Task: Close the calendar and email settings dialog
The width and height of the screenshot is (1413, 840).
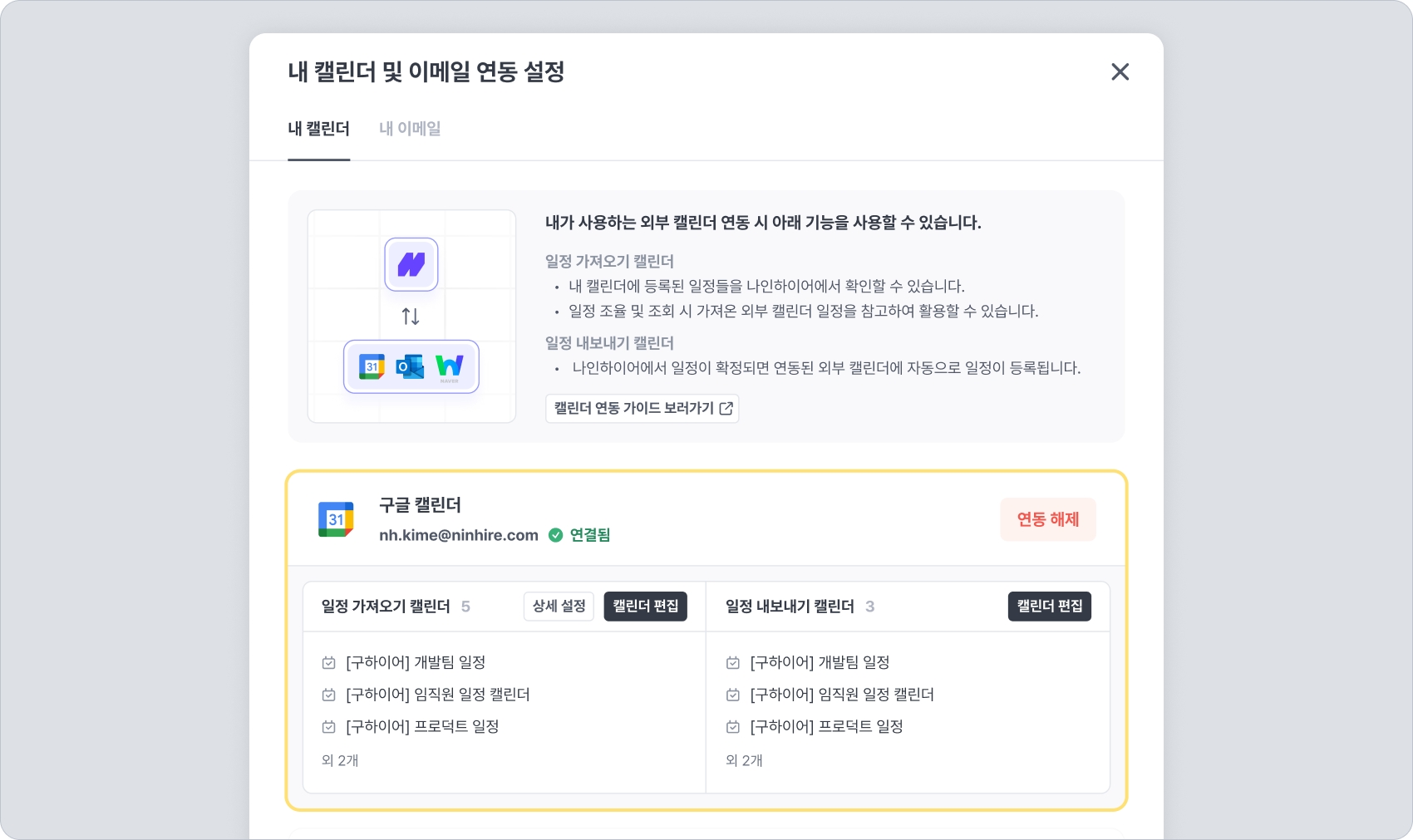Action: click(x=1120, y=71)
